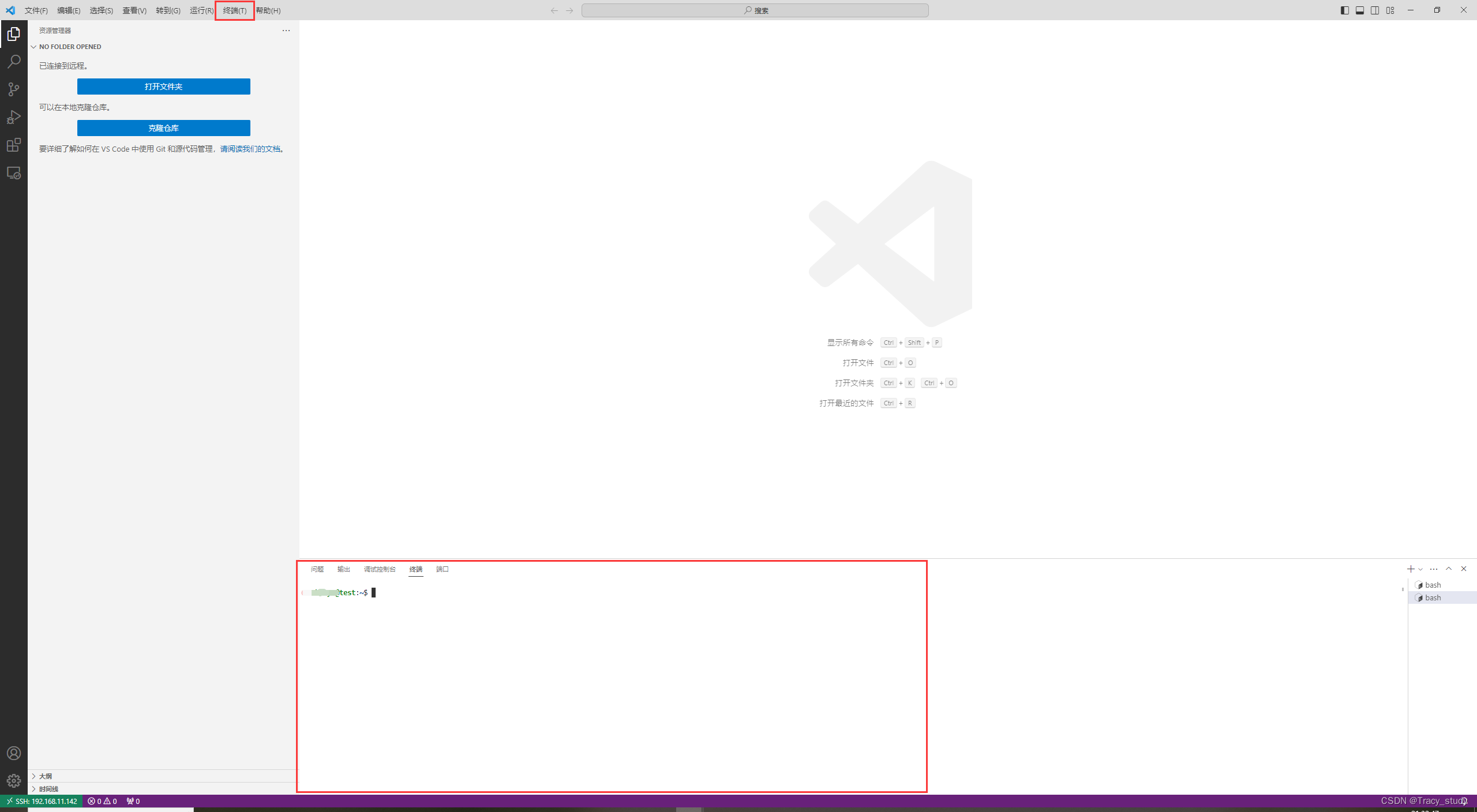Open Explorer more actions ellipsis
1477x812 pixels.
[286, 31]
